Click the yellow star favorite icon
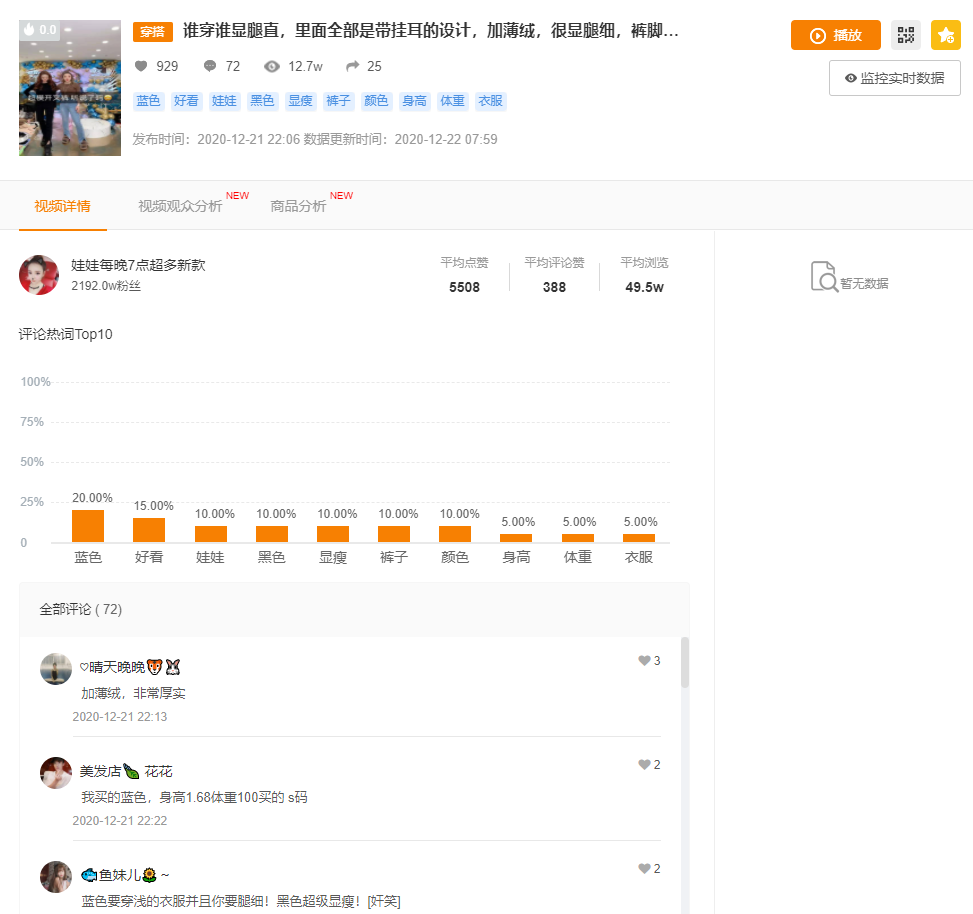The width and height of the screenshot is (973, 914). [x=945, y=35]
